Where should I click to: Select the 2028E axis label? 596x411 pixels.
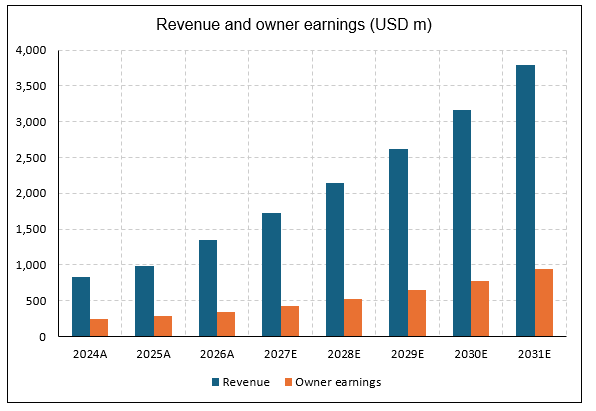point(344,354)
